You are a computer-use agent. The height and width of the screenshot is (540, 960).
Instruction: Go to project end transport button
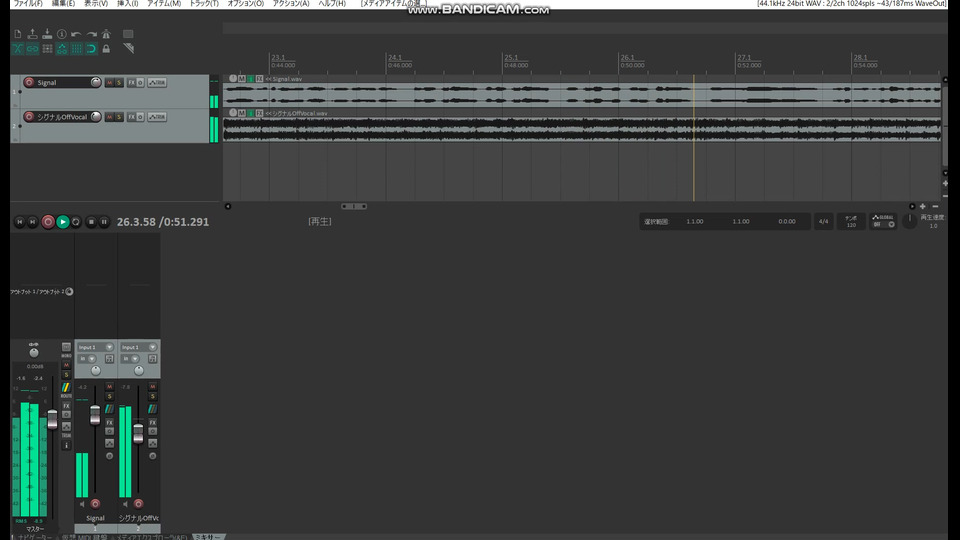32,222
